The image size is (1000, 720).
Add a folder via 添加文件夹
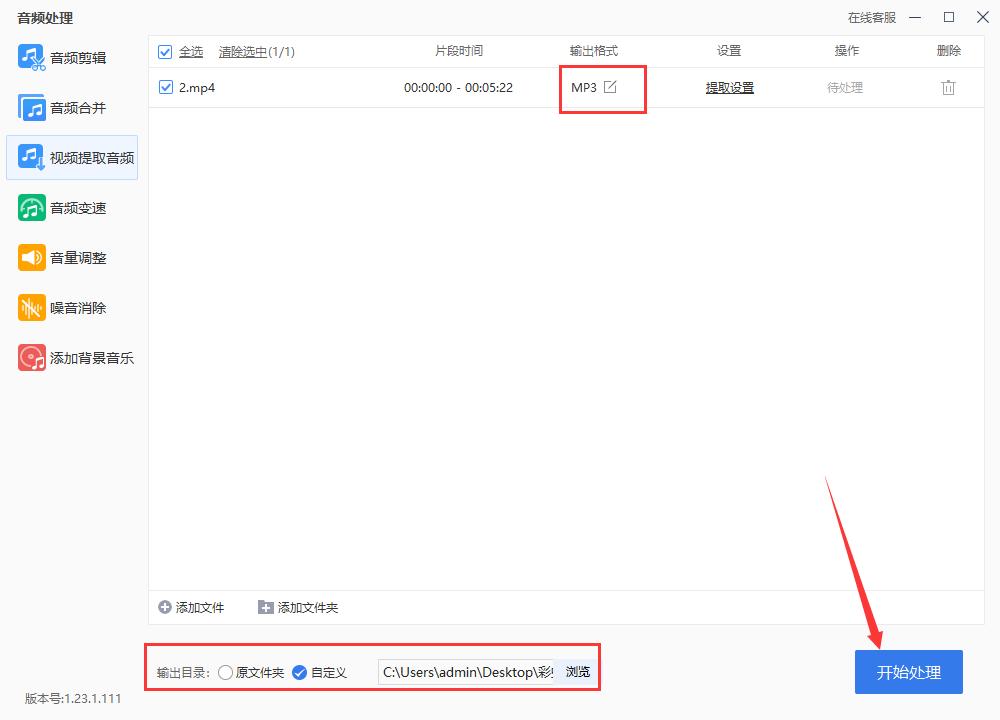(306, 607)
